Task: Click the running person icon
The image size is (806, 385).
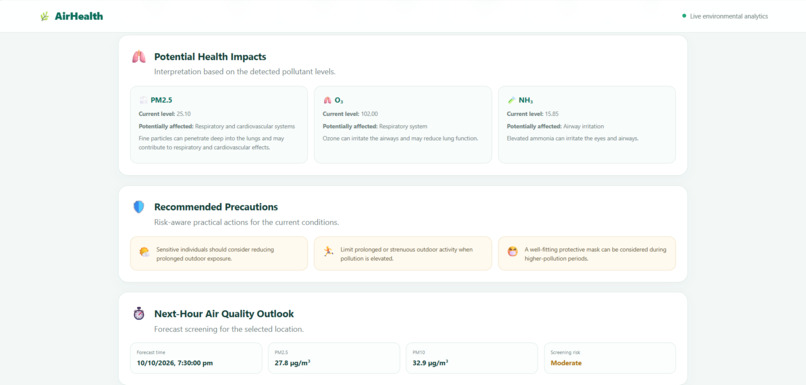Action: coord(328,251)
